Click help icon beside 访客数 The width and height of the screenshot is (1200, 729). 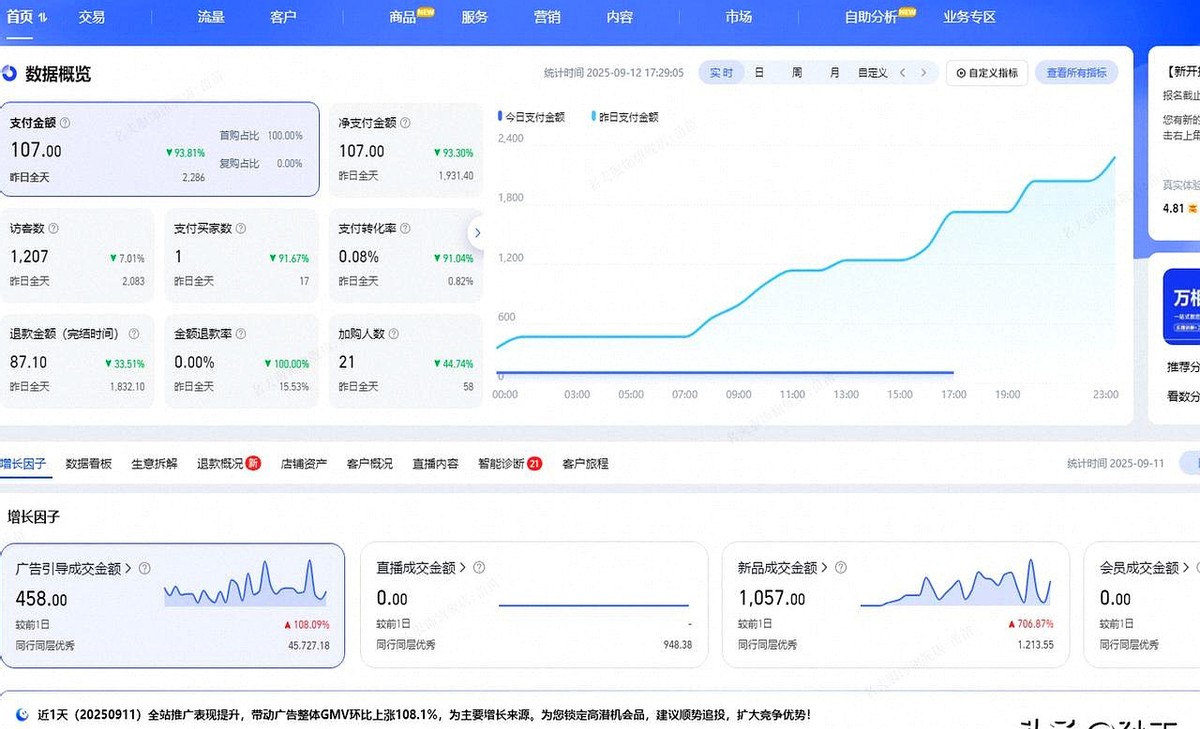(53, 229)
